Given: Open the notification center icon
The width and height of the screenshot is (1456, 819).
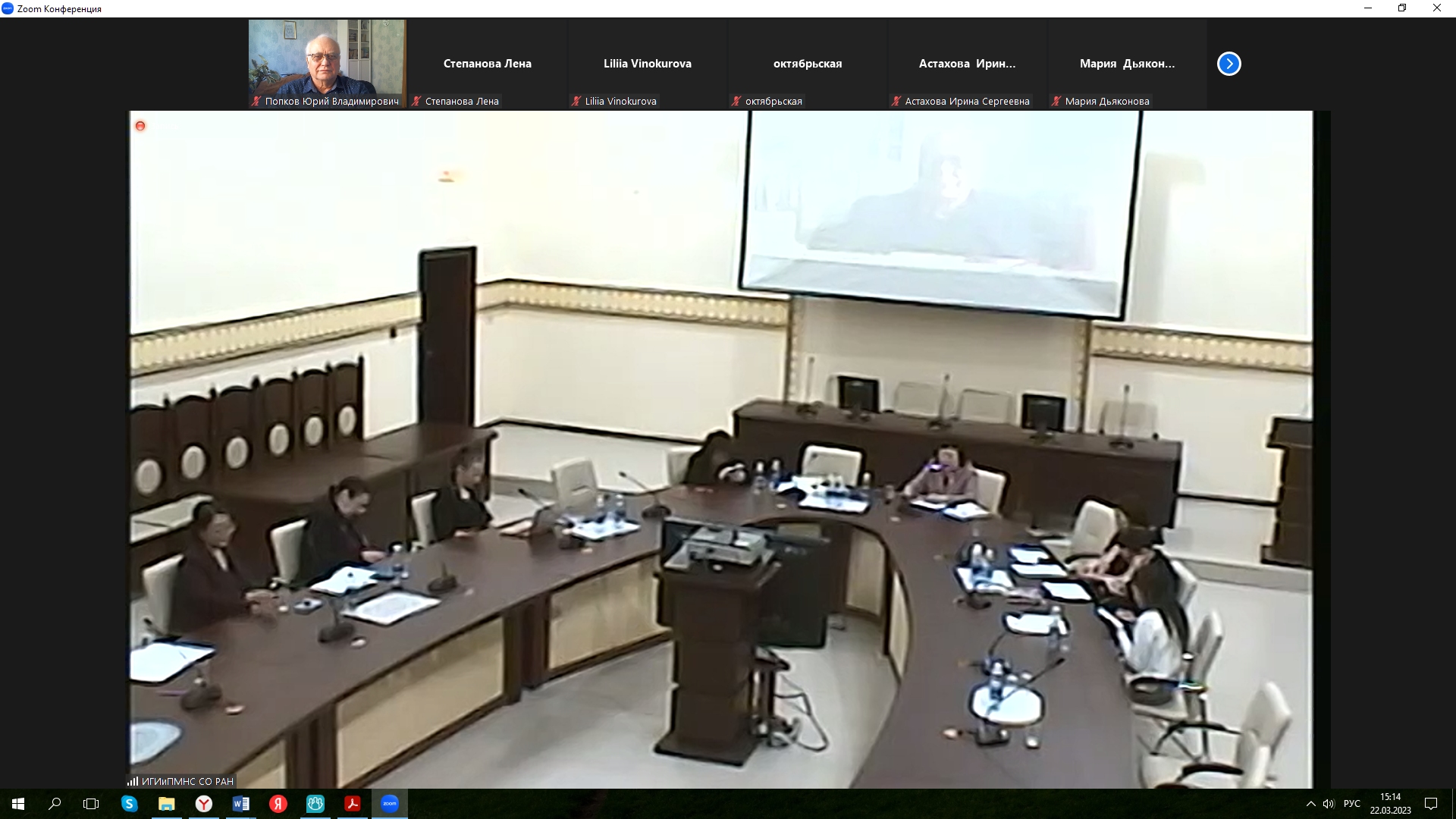Looking at the screenshot, I should pos(1431,804).
